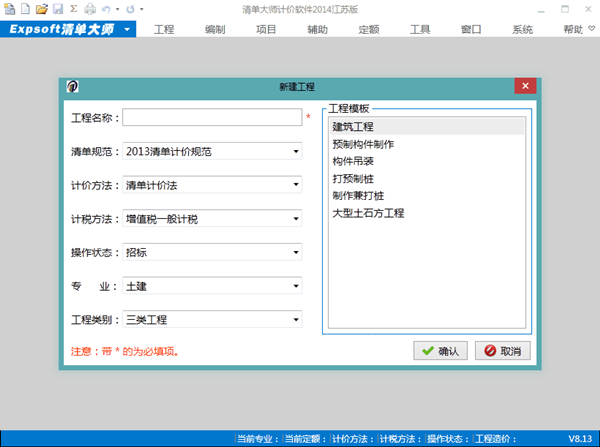Click the open folder icon
The height and width of the screenshot is (447, 600).
(x=42, y=9)
